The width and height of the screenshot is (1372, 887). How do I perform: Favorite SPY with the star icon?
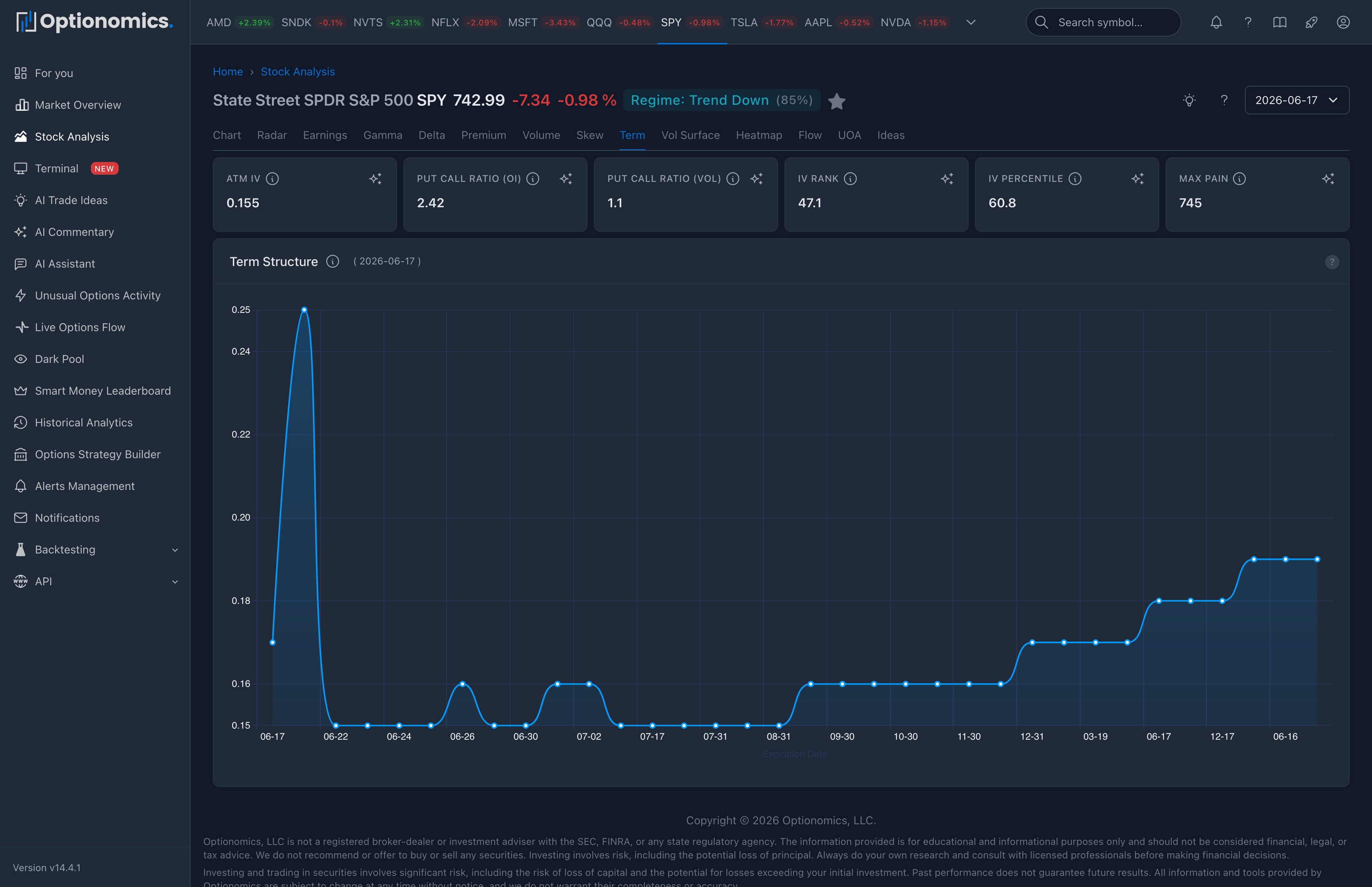pyautogui.click(x=836, y=101)
